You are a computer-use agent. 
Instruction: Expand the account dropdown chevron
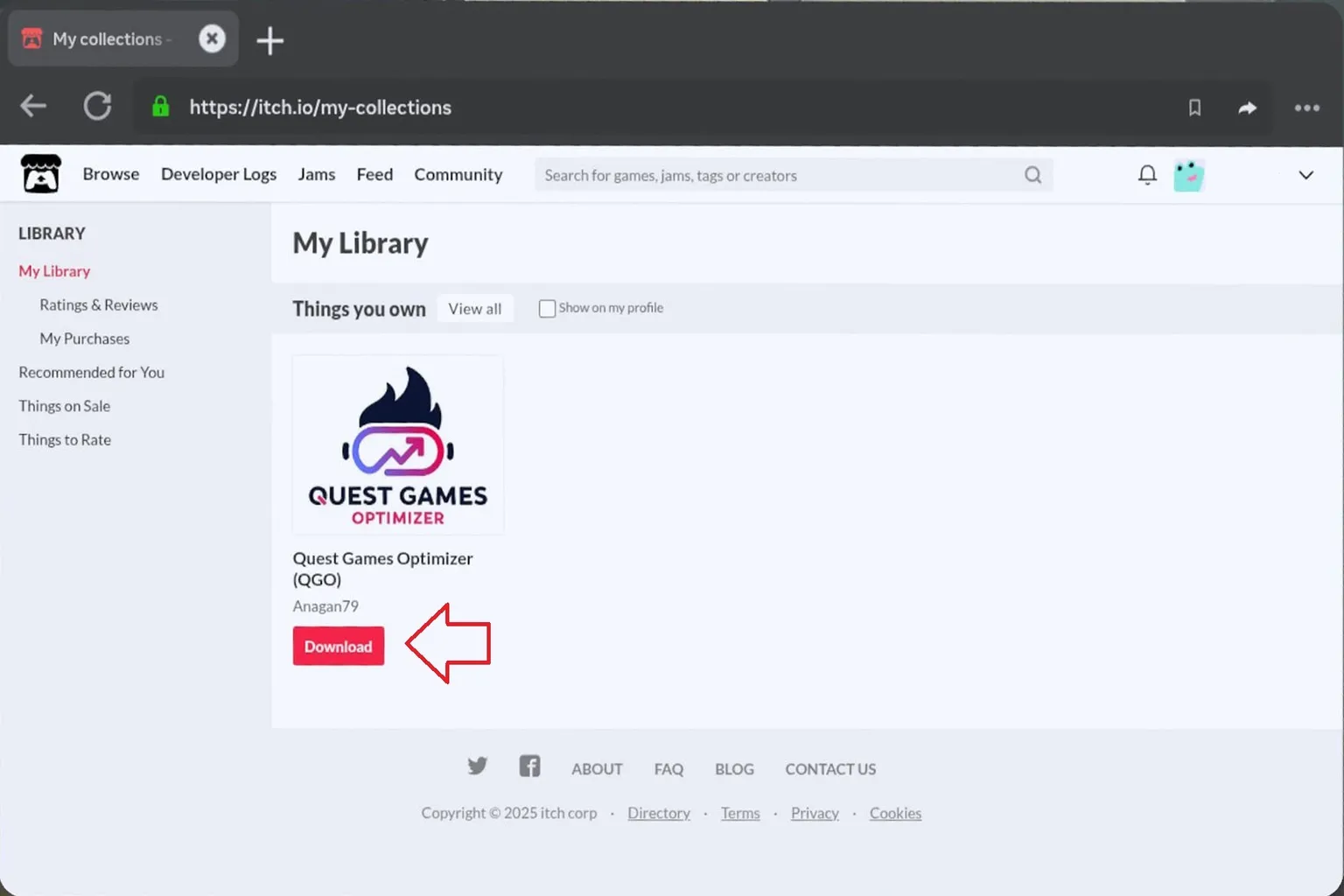click(1305, 175)
